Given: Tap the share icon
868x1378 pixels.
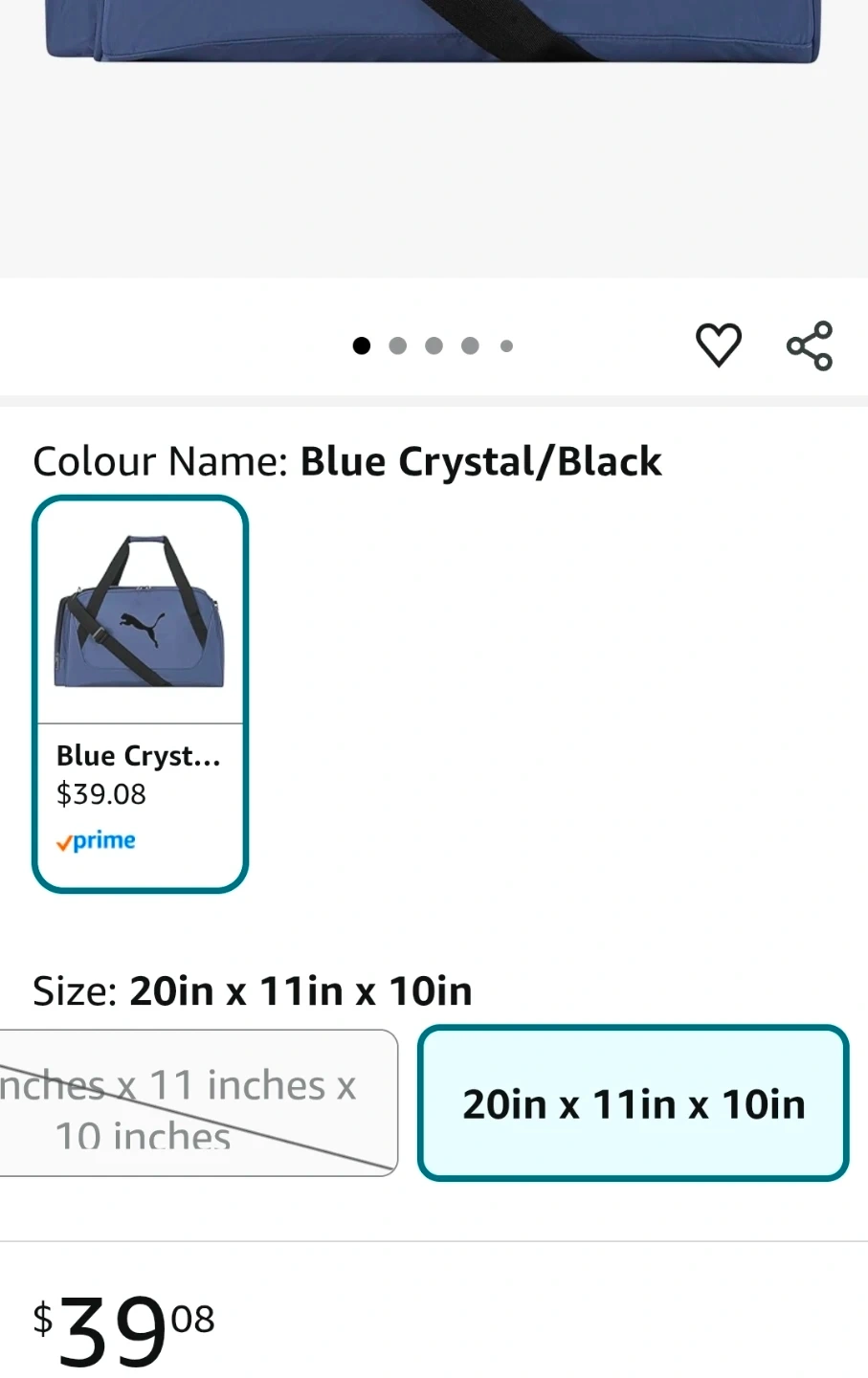Looking at the screenshot, I should pos(810,345).
